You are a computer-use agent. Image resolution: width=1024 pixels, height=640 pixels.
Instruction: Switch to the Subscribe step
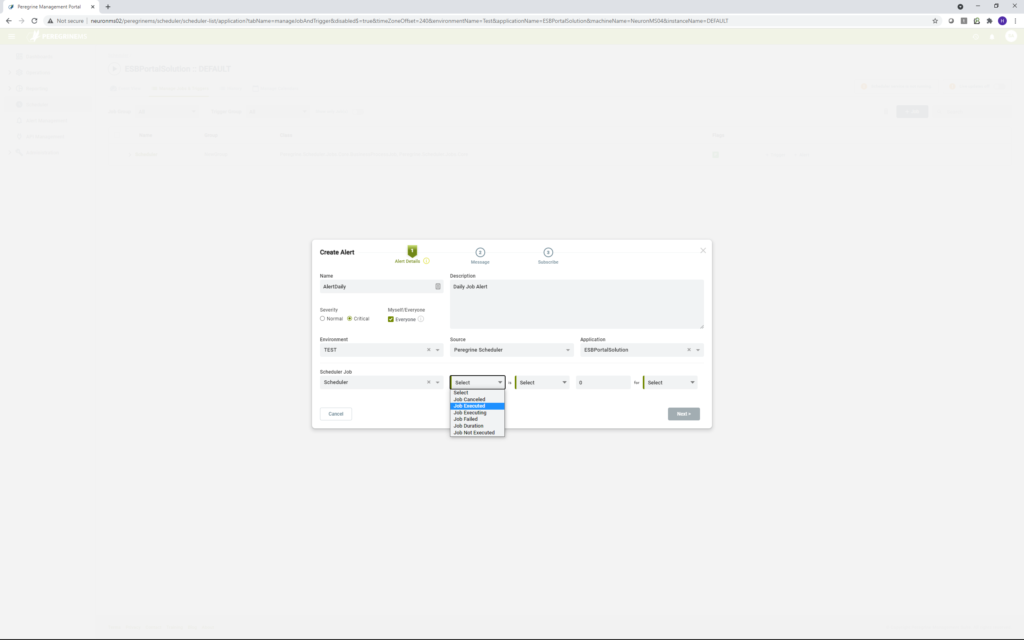click(548, 252)
